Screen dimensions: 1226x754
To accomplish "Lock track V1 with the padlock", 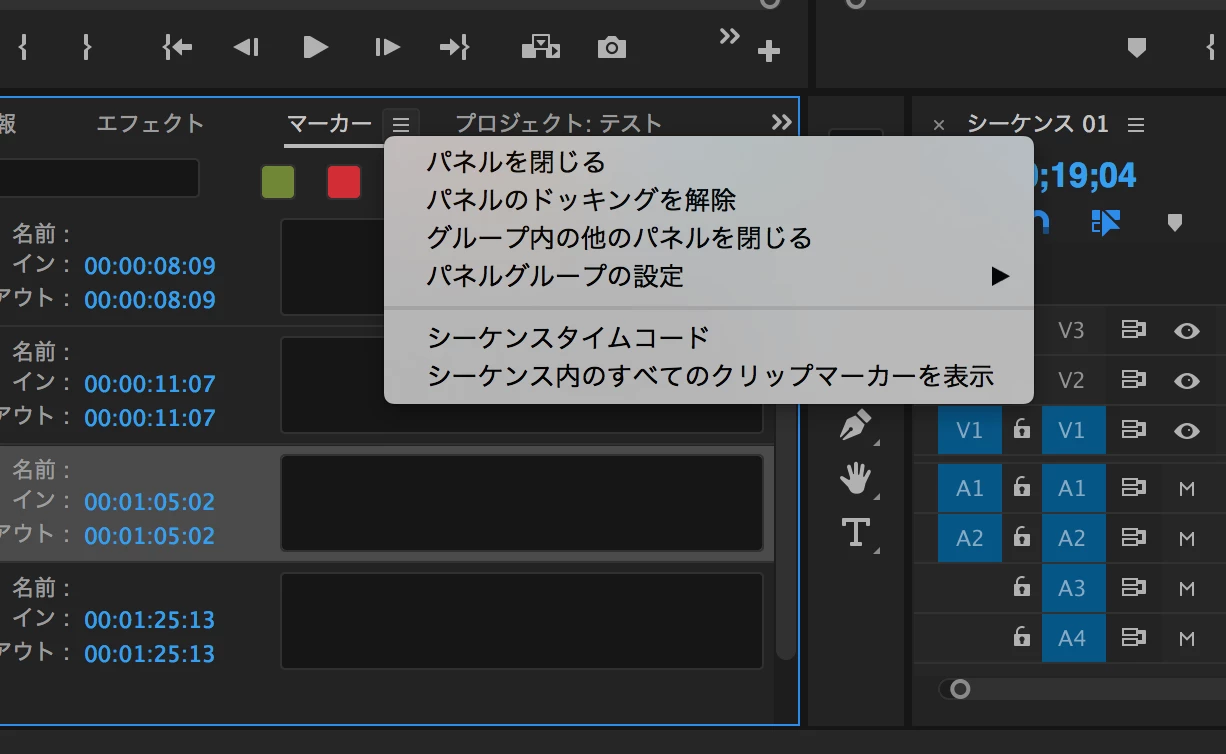I will click(x=1021, y=430).
